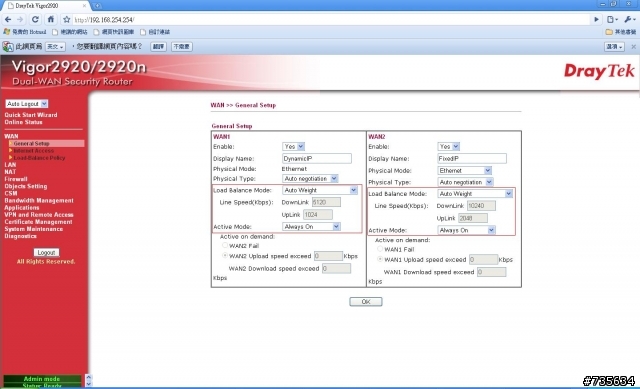Open the NAT menu

click(10, 172)
